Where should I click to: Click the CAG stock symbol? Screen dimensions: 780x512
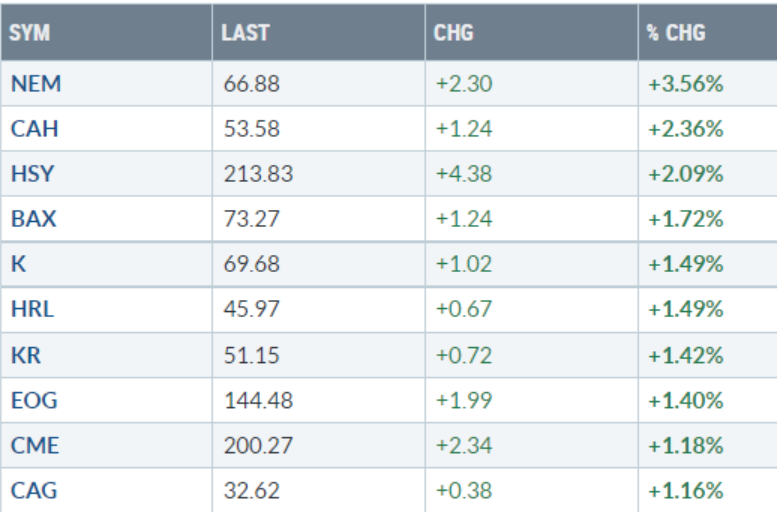click(x=32, y=490)
